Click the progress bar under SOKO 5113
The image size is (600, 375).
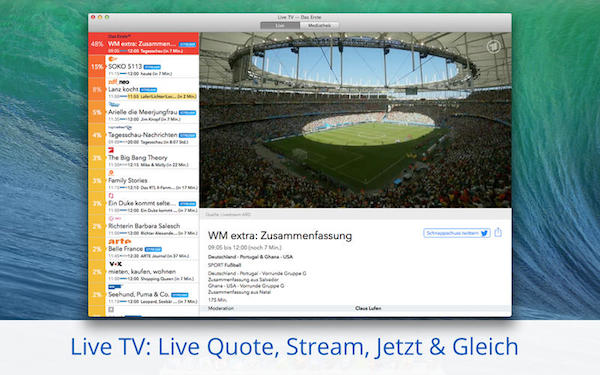(123, 73)
